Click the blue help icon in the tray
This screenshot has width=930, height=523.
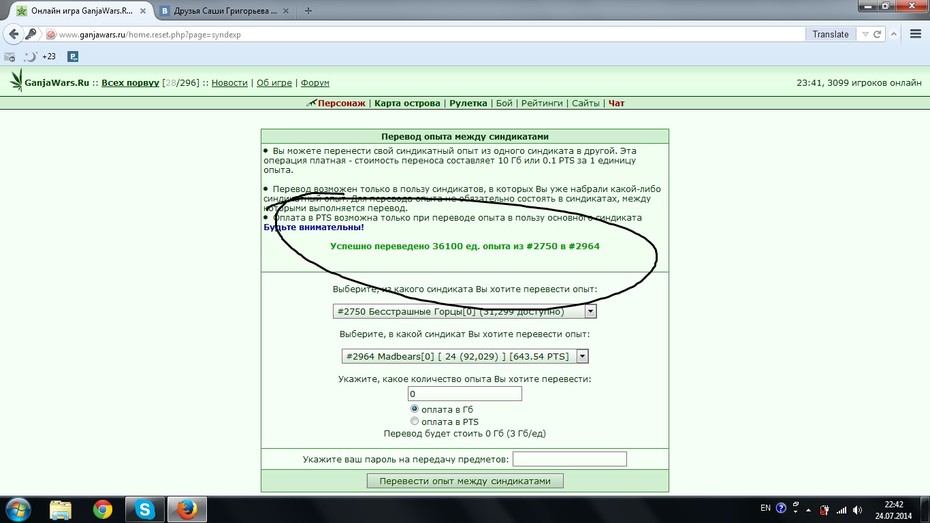tap(781, 508)
